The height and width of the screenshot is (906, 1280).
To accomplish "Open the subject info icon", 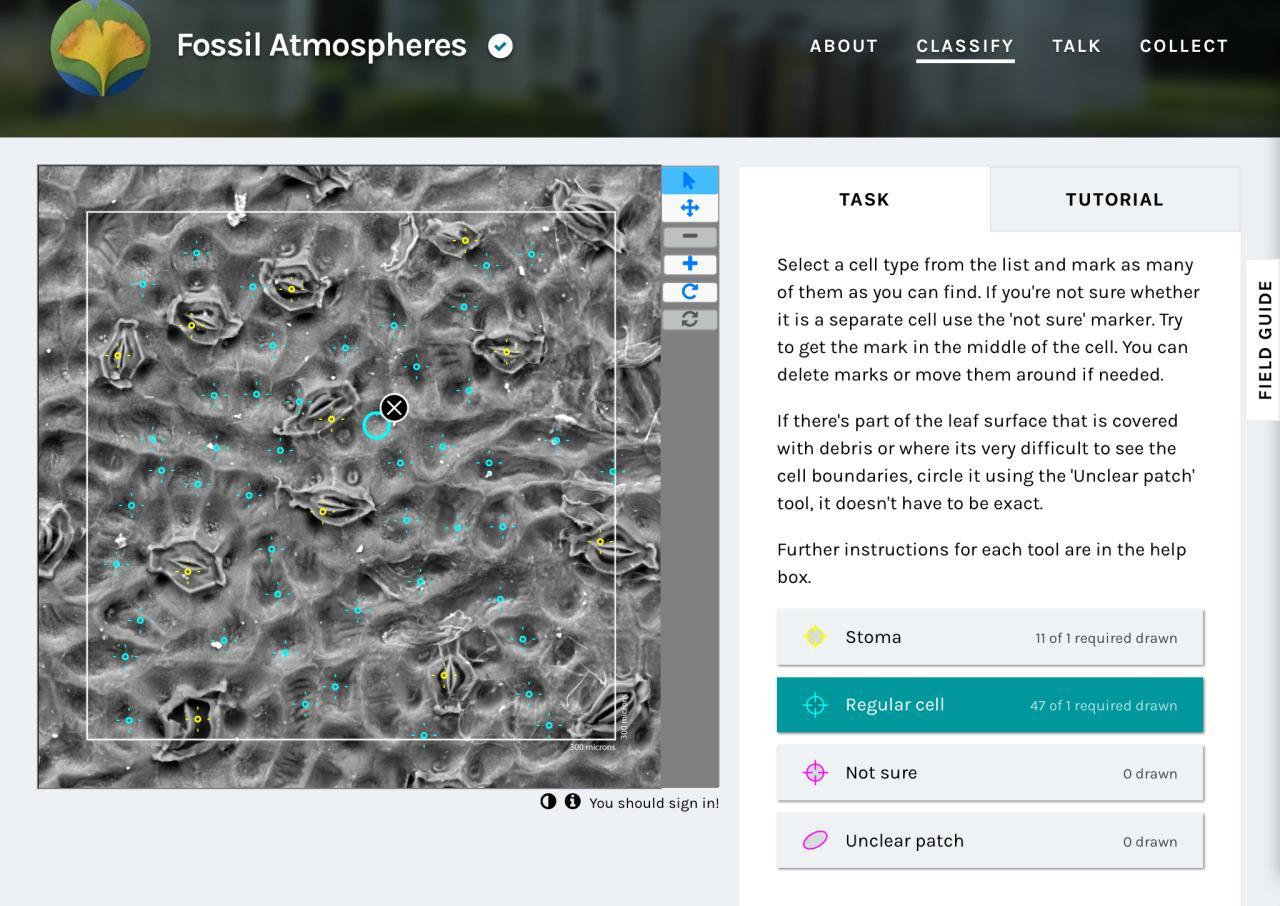I will tap(572, 801).
